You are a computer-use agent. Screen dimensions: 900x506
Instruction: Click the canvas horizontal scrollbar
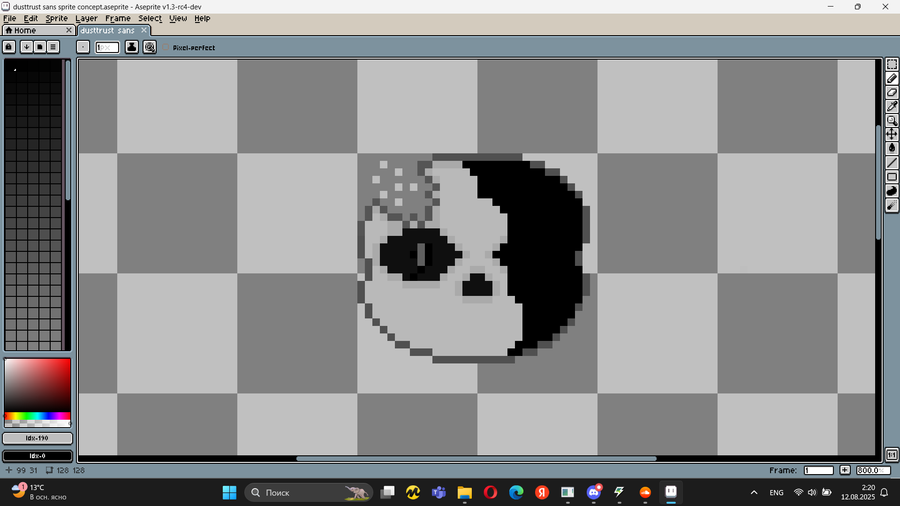476,458
